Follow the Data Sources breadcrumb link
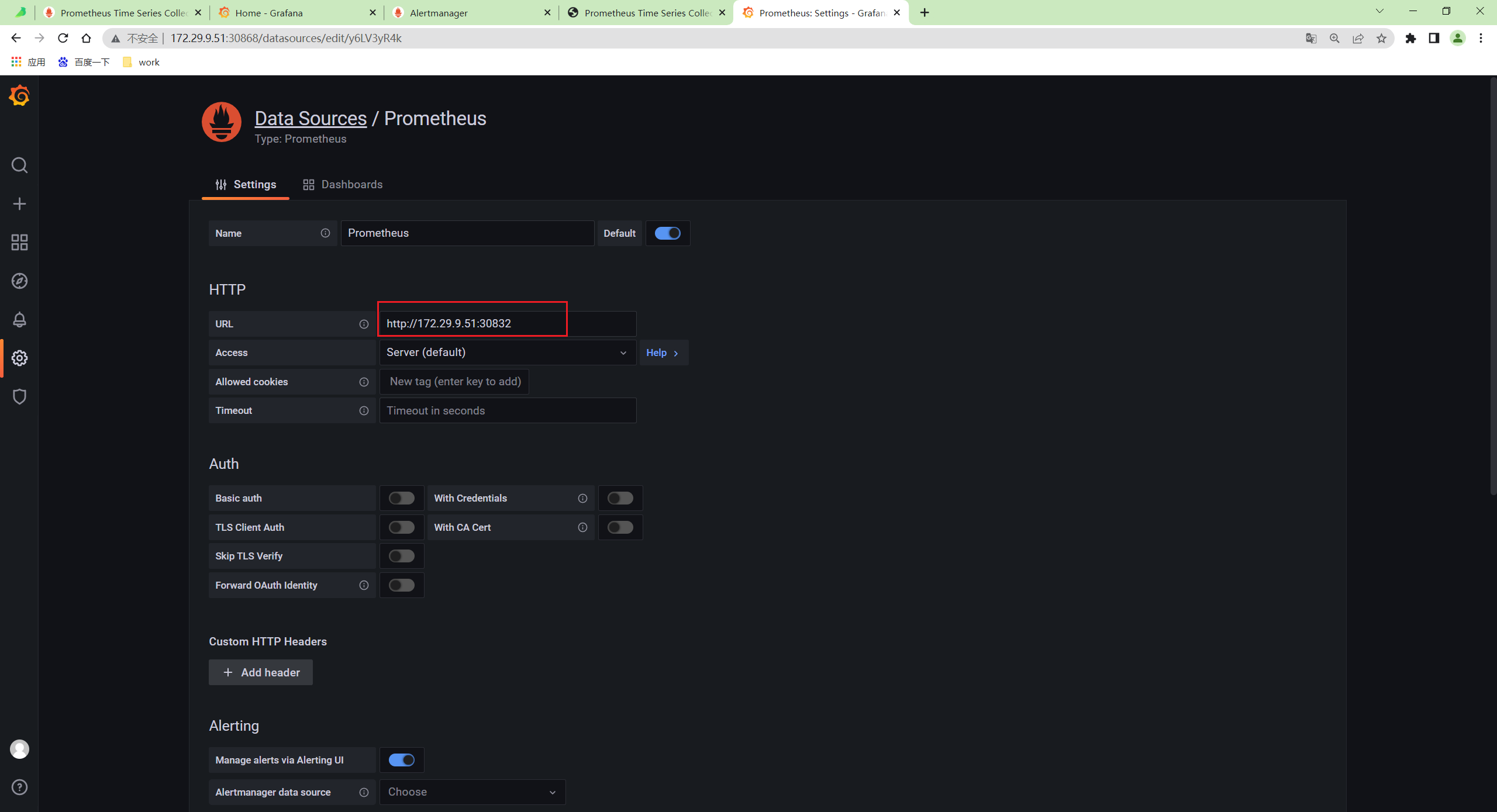The height and width of the screenshot is (812, 1497). (x=311, y=119)
